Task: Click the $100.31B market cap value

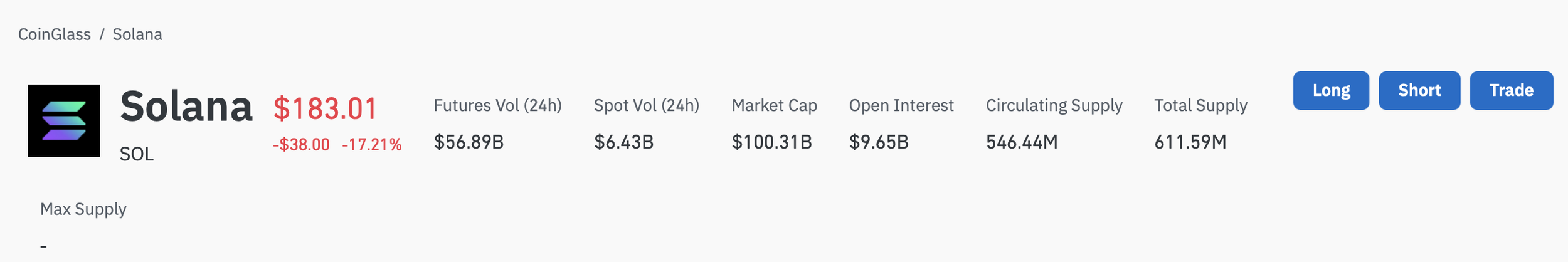Action: click(771, 142)
